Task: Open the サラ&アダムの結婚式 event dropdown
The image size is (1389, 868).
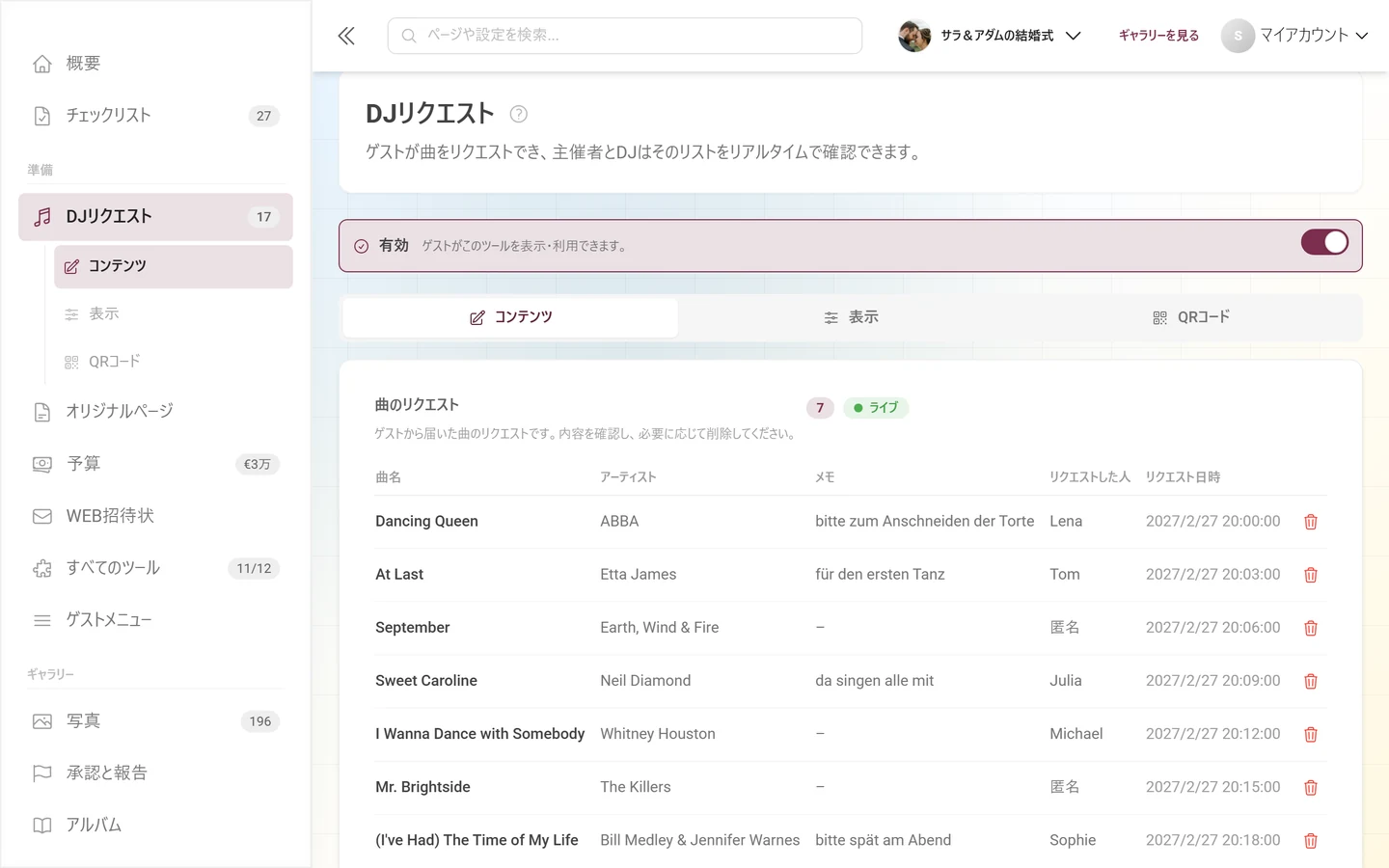Action: (x=990, y=36)
